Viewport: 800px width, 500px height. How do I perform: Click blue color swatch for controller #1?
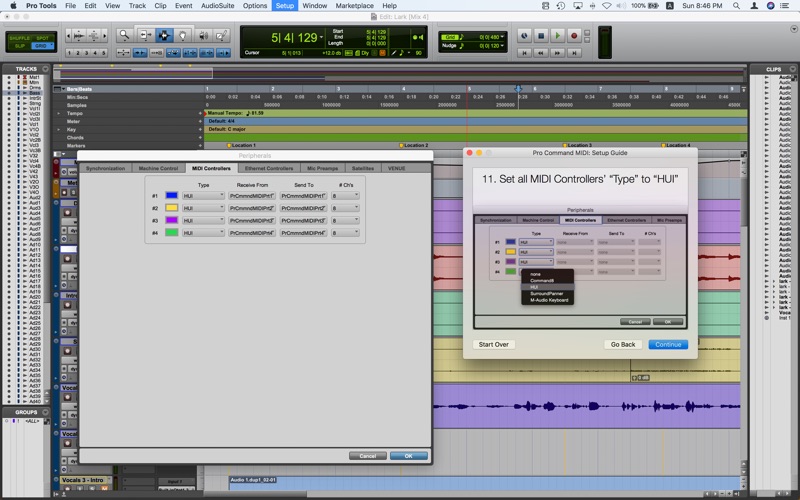[x=171, y=195]
